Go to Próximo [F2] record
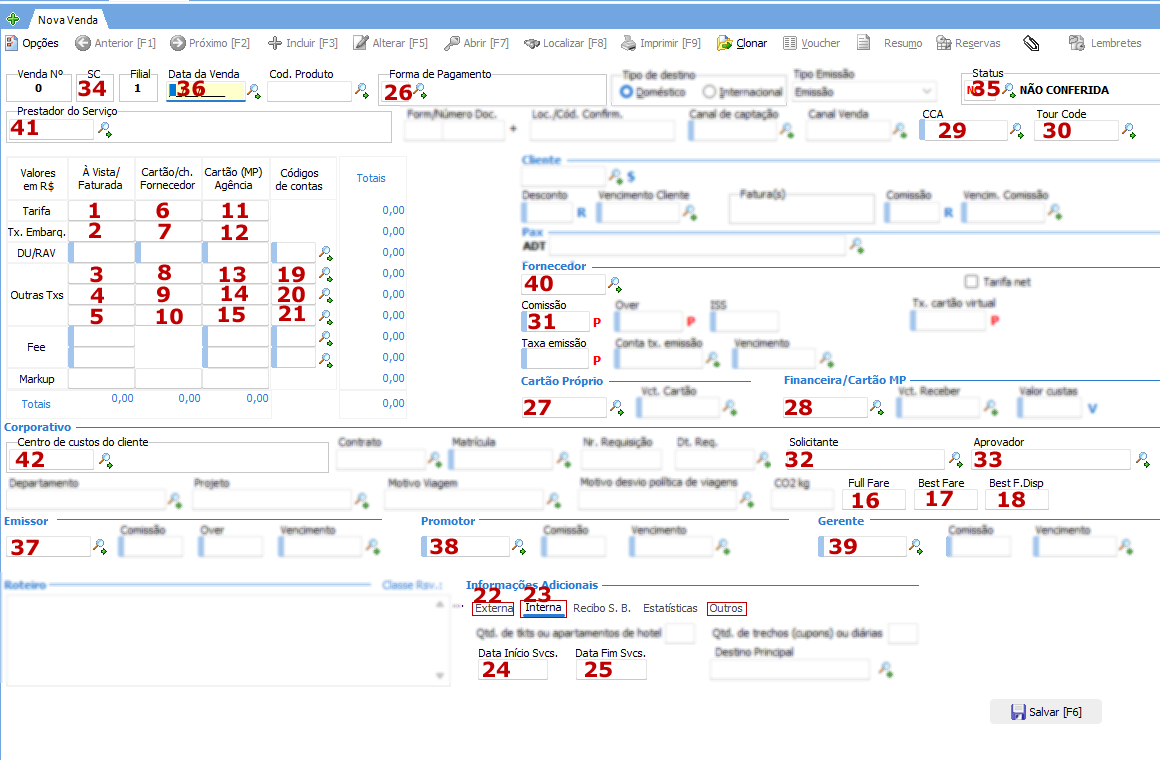 [210, 43]
